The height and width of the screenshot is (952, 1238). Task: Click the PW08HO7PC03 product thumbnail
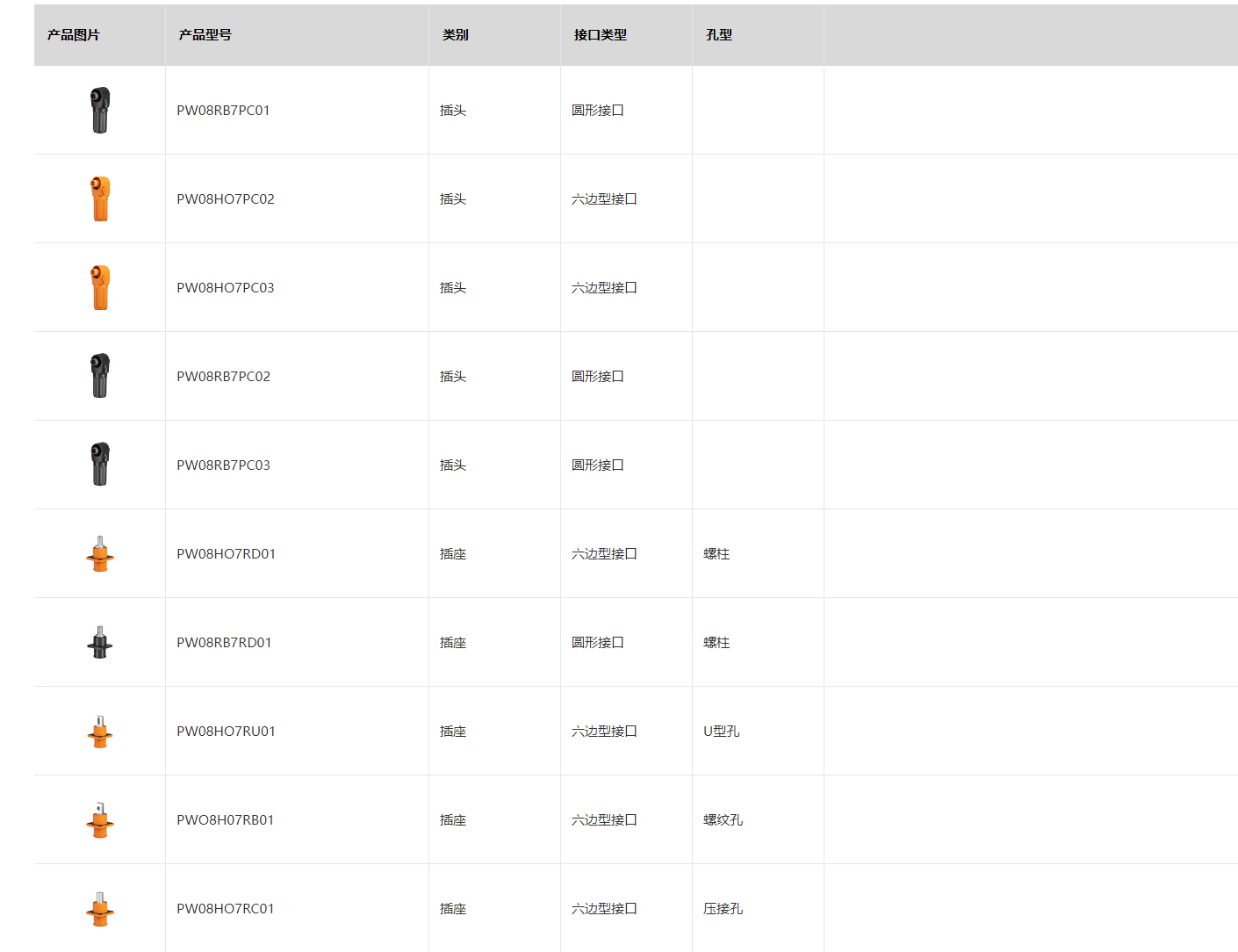[x=100, y=287]
